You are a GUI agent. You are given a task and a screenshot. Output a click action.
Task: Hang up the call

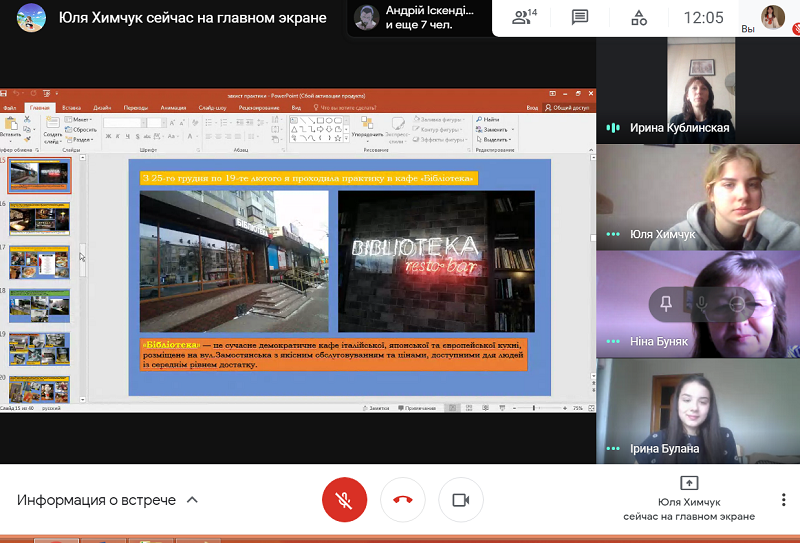click(403, 500)
